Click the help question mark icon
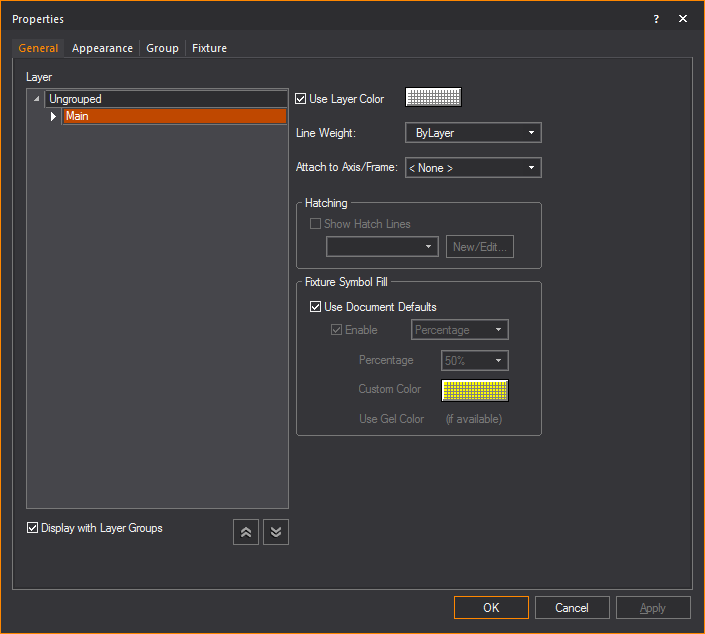Viewport: 705px width, 634px height. point(656,19)
